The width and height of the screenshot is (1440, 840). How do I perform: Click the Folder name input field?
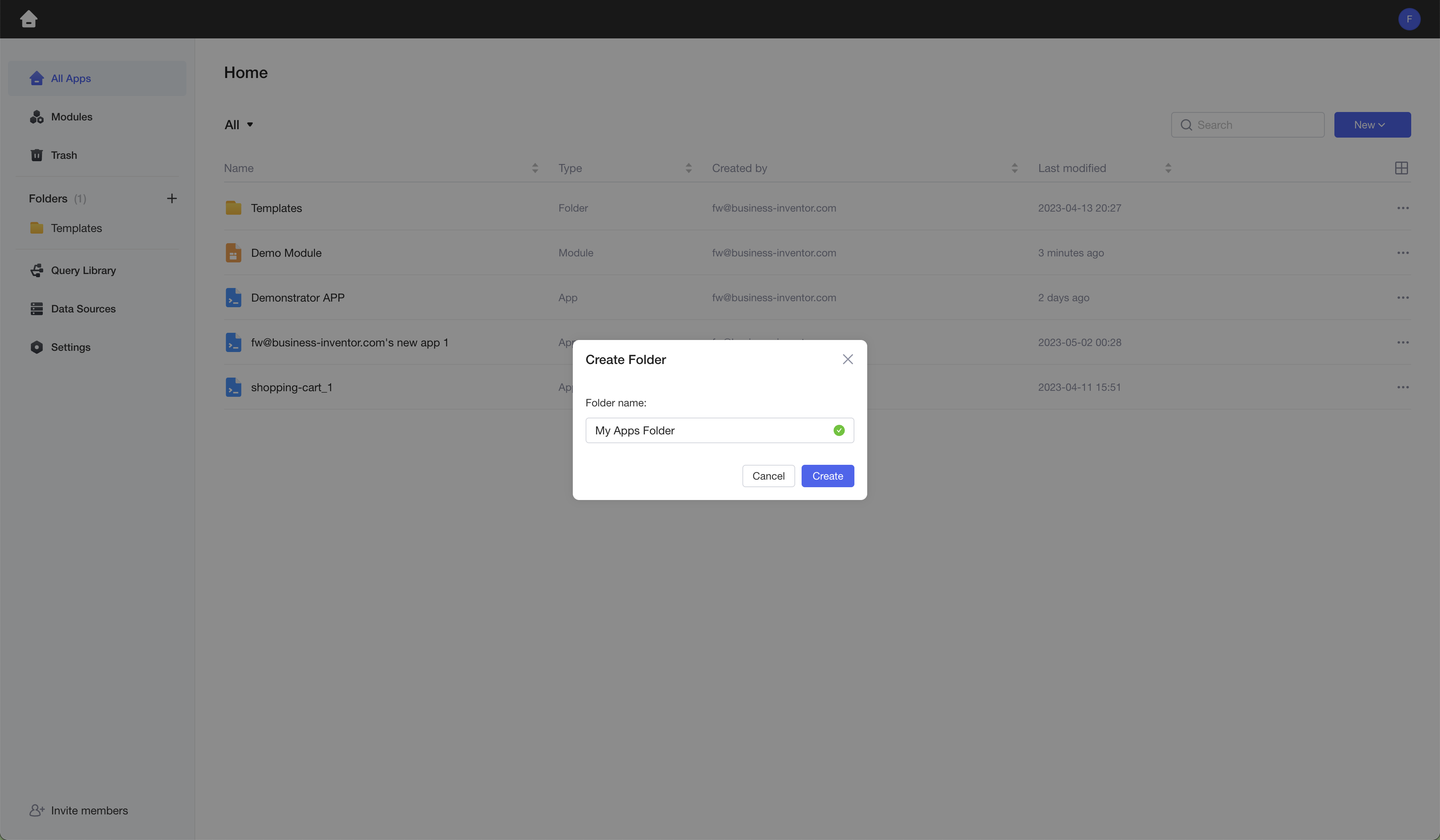point(708,430)
